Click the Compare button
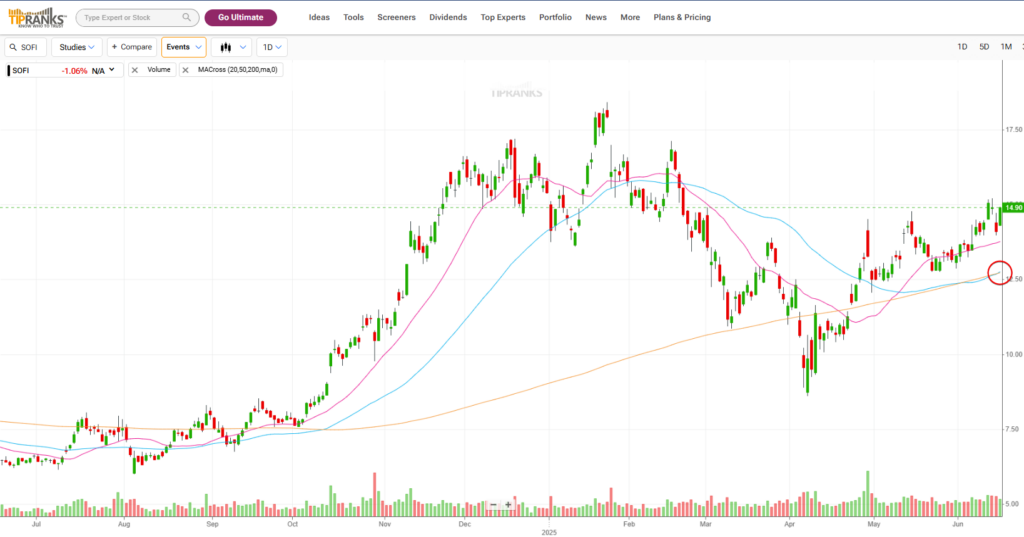 (131, 47)
